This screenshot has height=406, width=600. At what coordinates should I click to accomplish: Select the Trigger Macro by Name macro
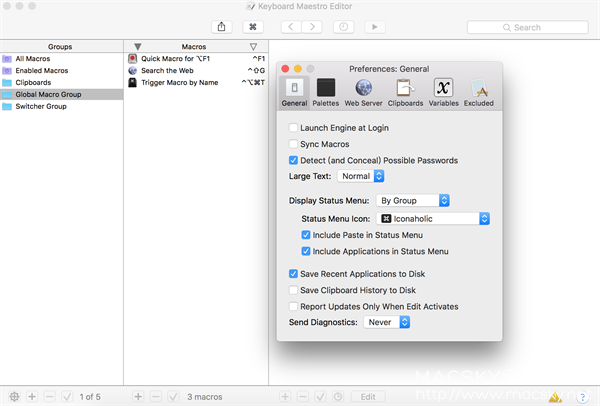tap(196, 82)
